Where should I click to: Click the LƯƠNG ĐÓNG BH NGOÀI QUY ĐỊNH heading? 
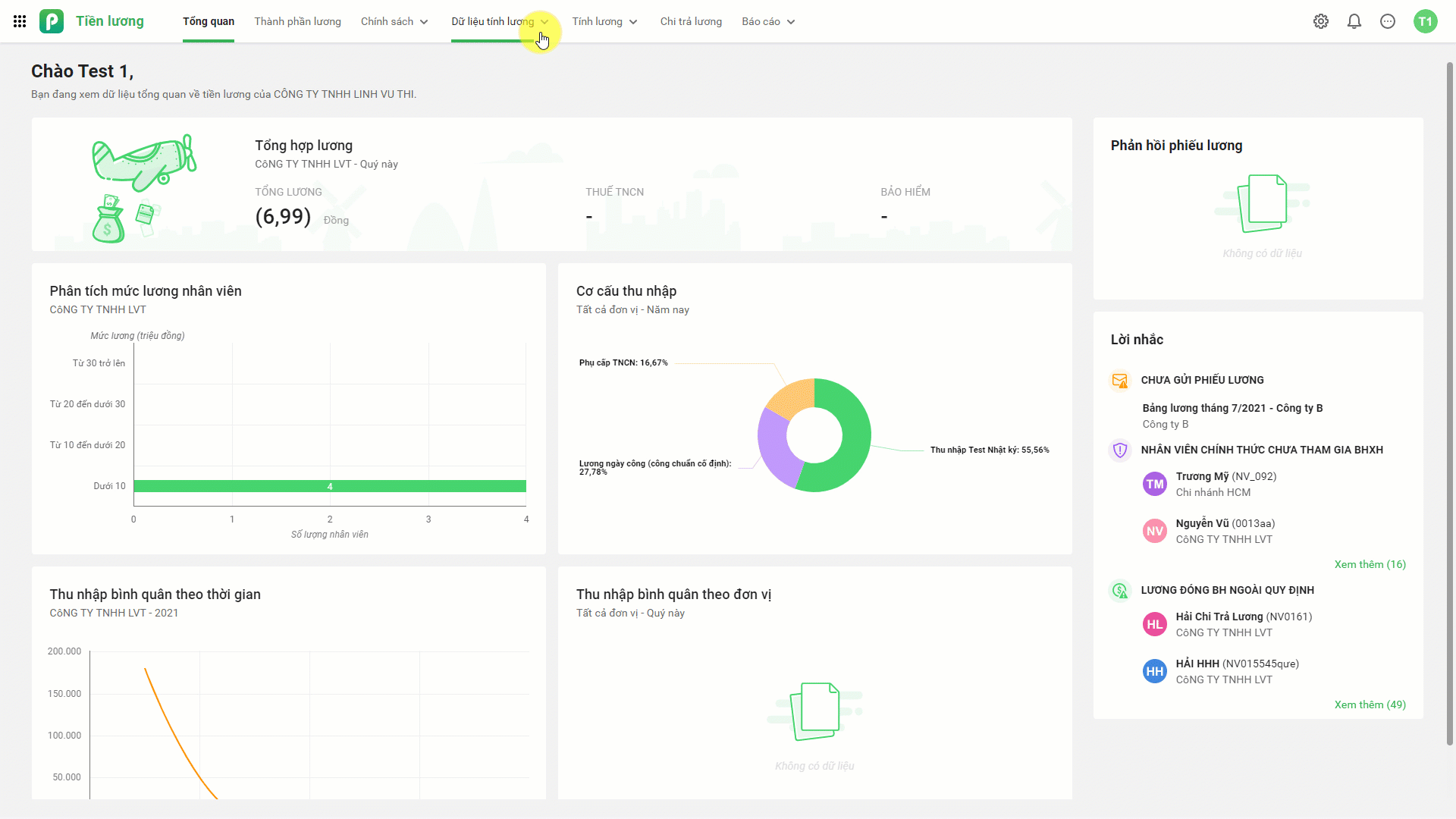[x=1228, y=590]
